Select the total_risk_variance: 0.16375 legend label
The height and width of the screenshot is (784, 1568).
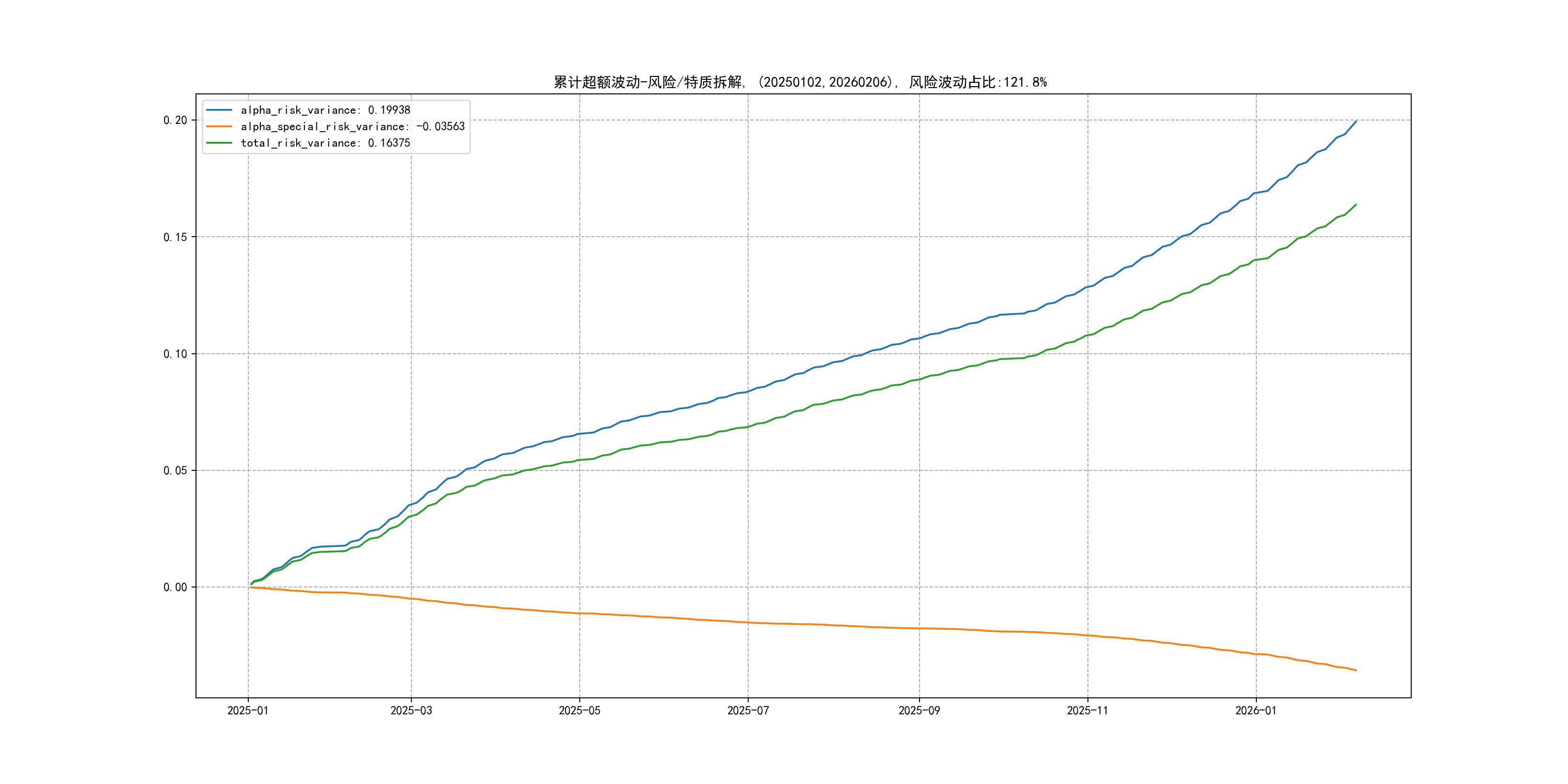[326, 143]
